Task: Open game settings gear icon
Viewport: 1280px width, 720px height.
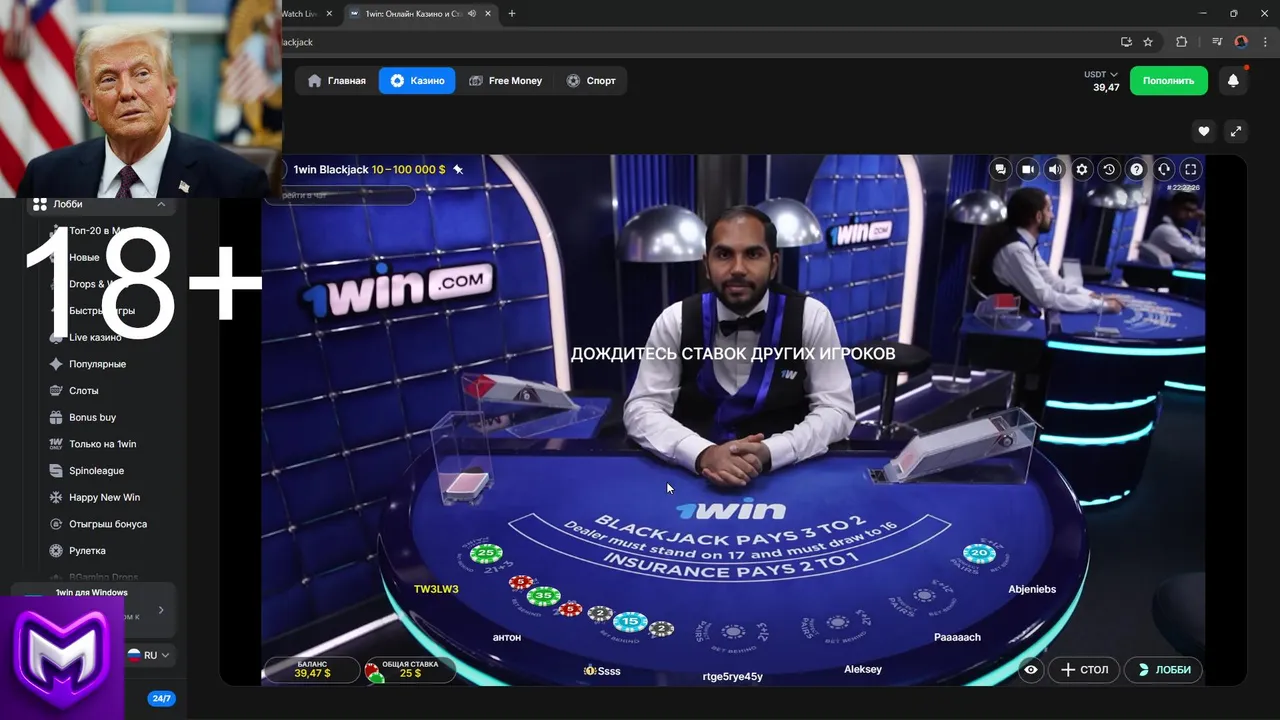Action: point(1081,170)
